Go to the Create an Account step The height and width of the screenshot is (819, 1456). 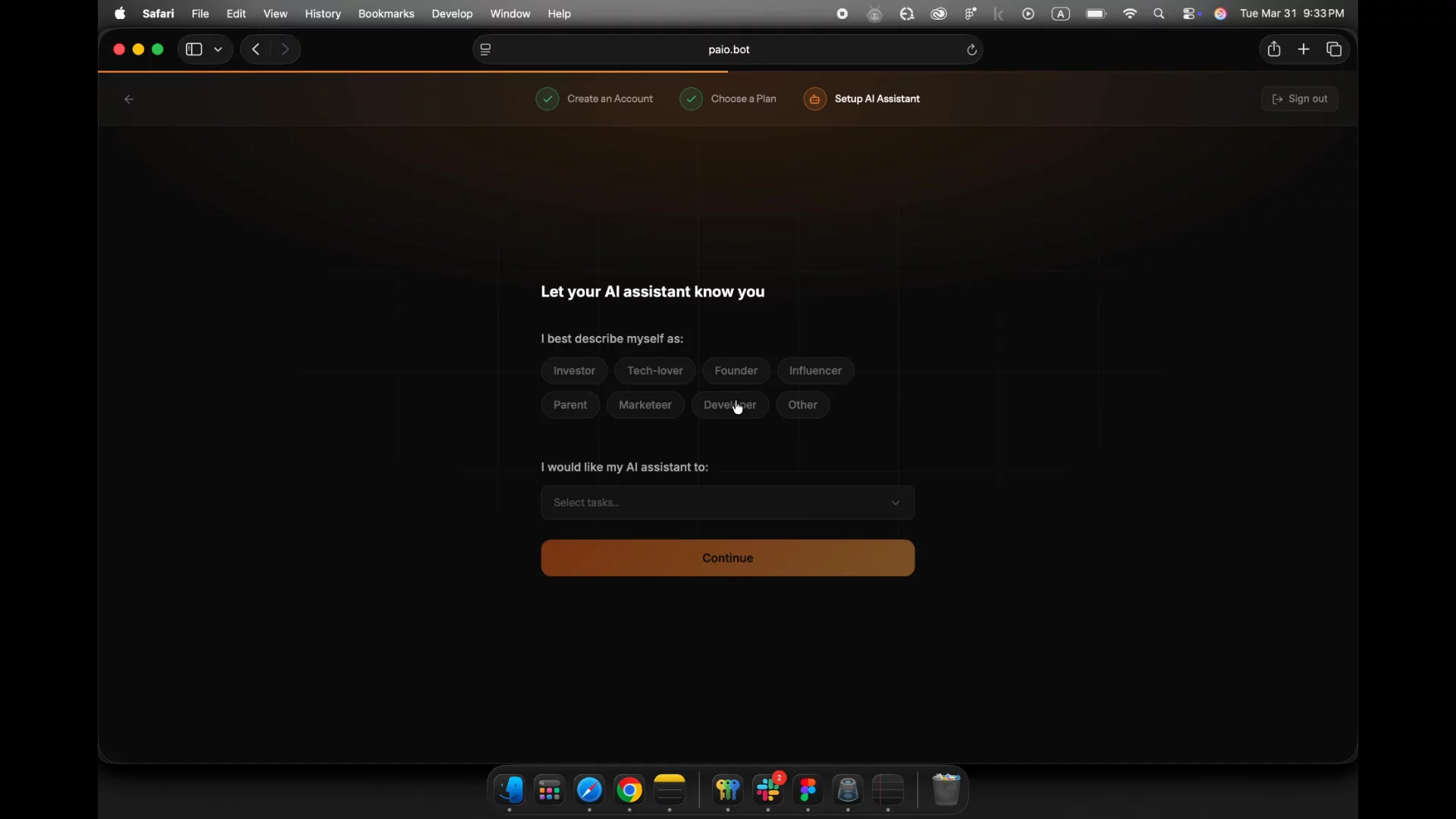tap(595, 99)
